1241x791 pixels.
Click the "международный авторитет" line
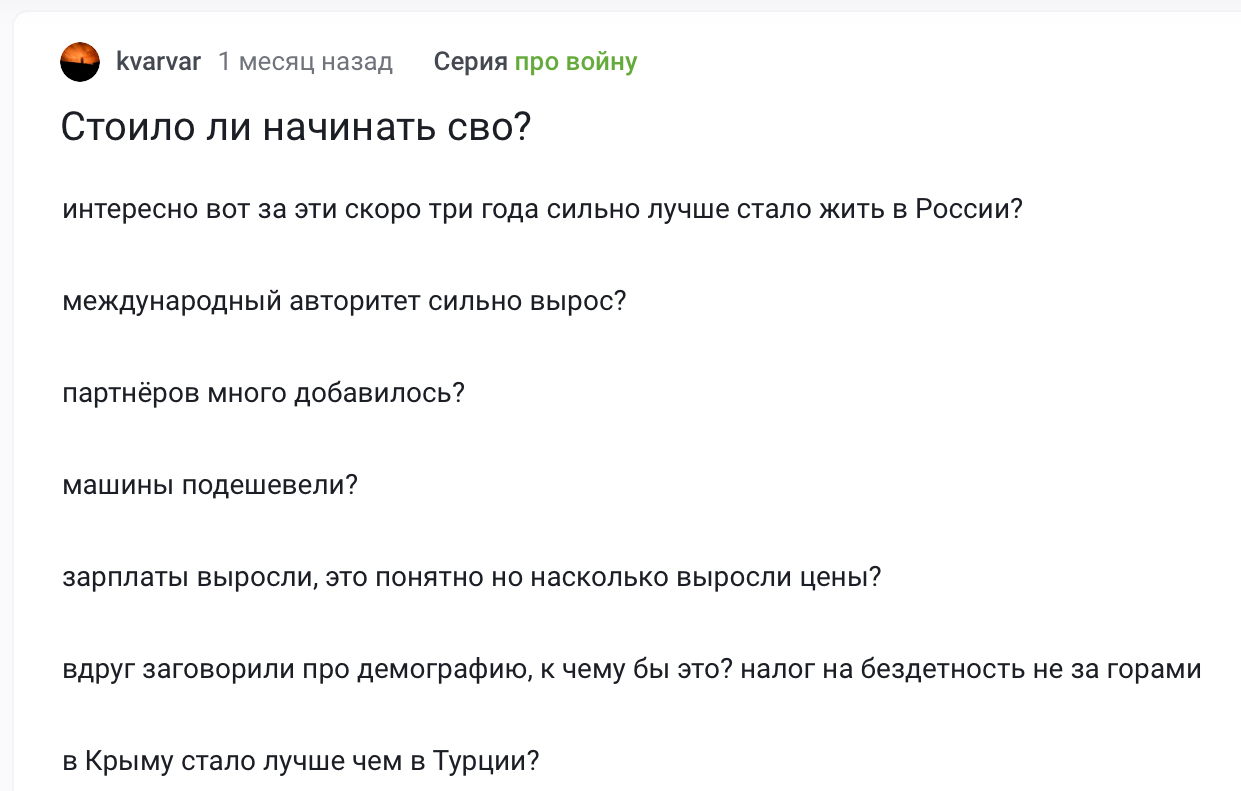343,301
